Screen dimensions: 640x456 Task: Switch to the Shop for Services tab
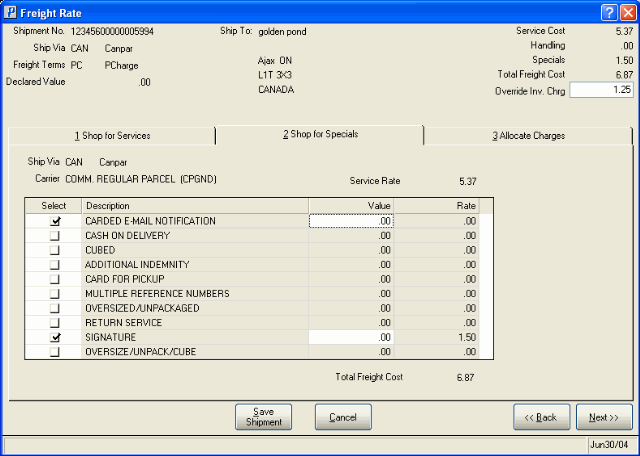tap(112, 136)
